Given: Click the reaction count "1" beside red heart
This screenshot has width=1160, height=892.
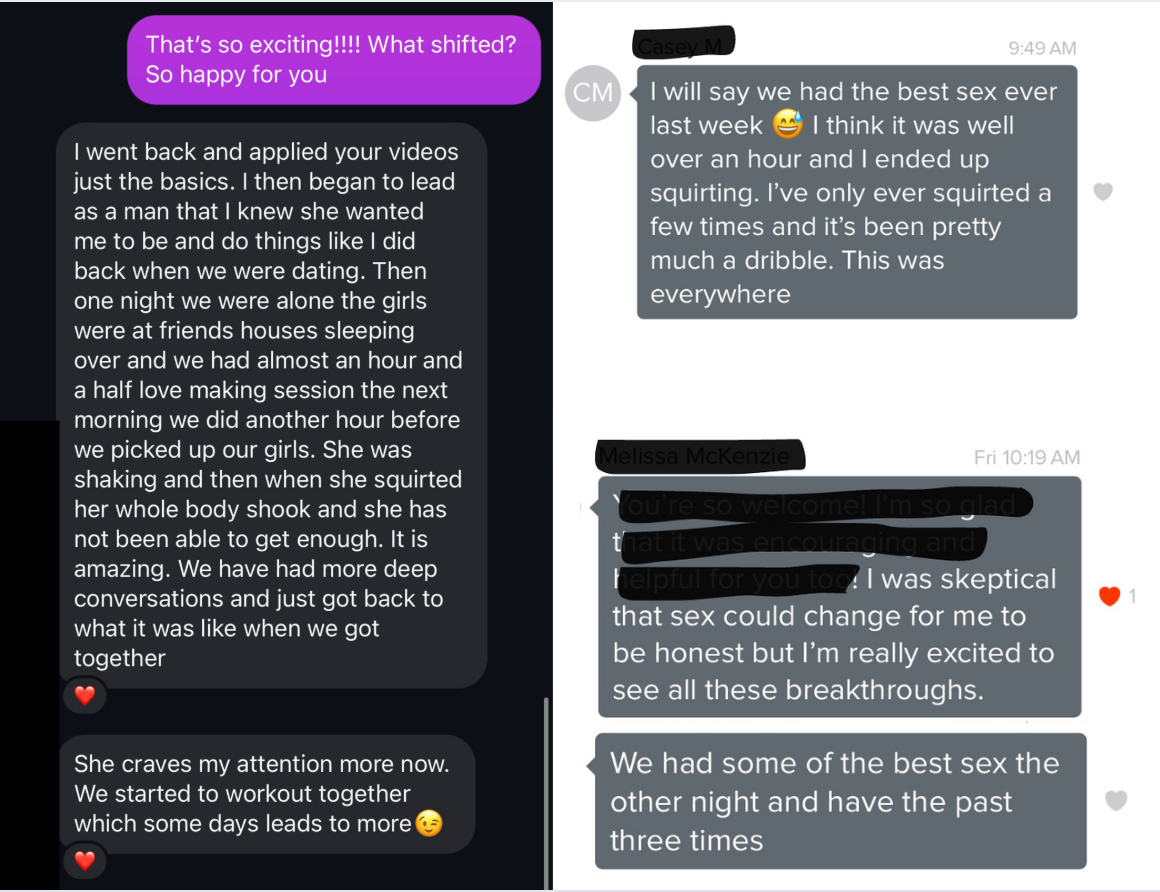Looking at the screenshot, I should tap(1132, 596).
